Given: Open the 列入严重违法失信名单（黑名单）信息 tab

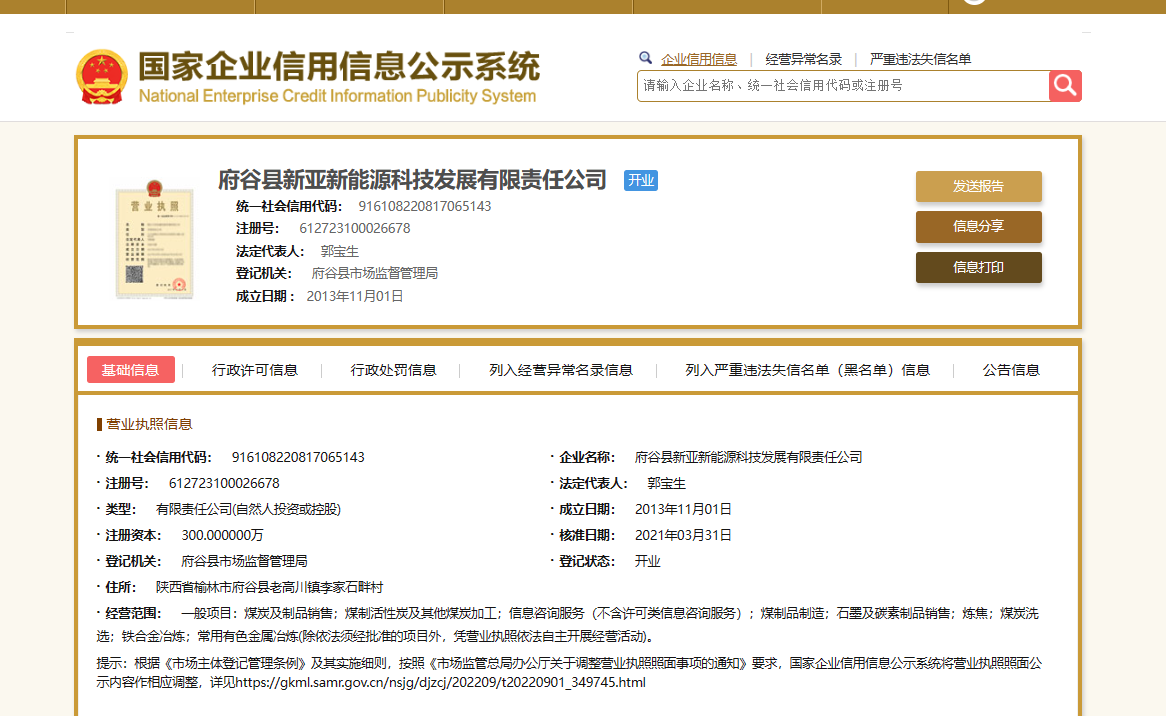Looking at the screenshot, I should click(807, 370).
